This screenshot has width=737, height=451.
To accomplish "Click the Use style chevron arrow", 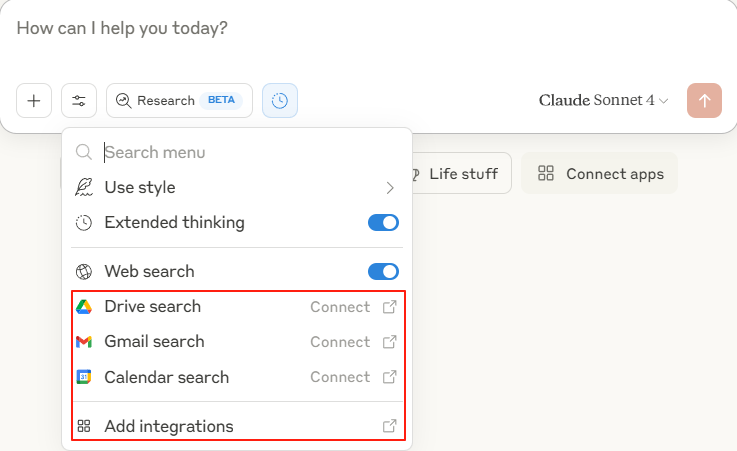I will (390, 188).
